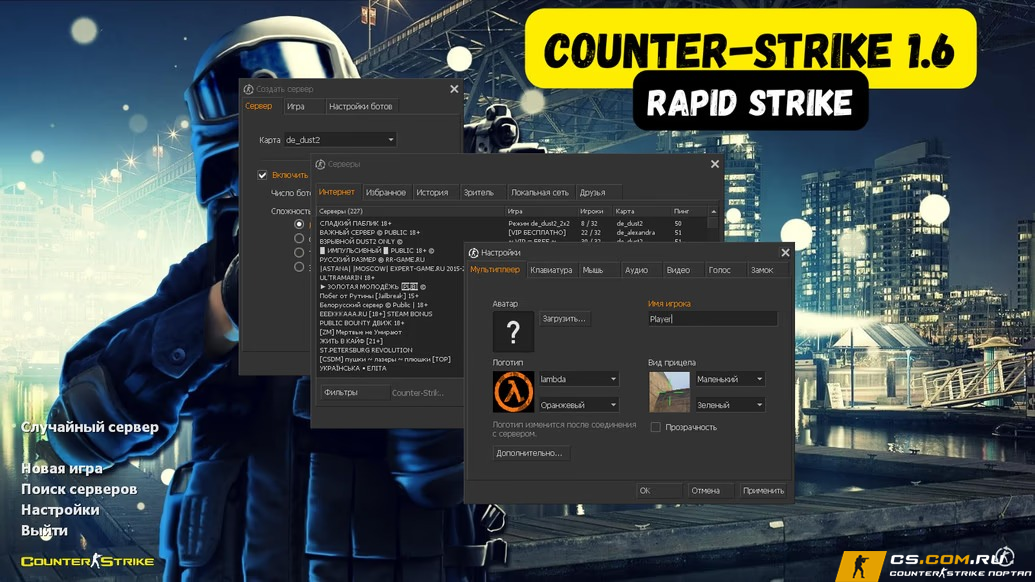Image resolution: width=1035 pixels, height=582 pixels.
Task: Open the Фильтры button in Серверы
Action: (x=354, y=393)
